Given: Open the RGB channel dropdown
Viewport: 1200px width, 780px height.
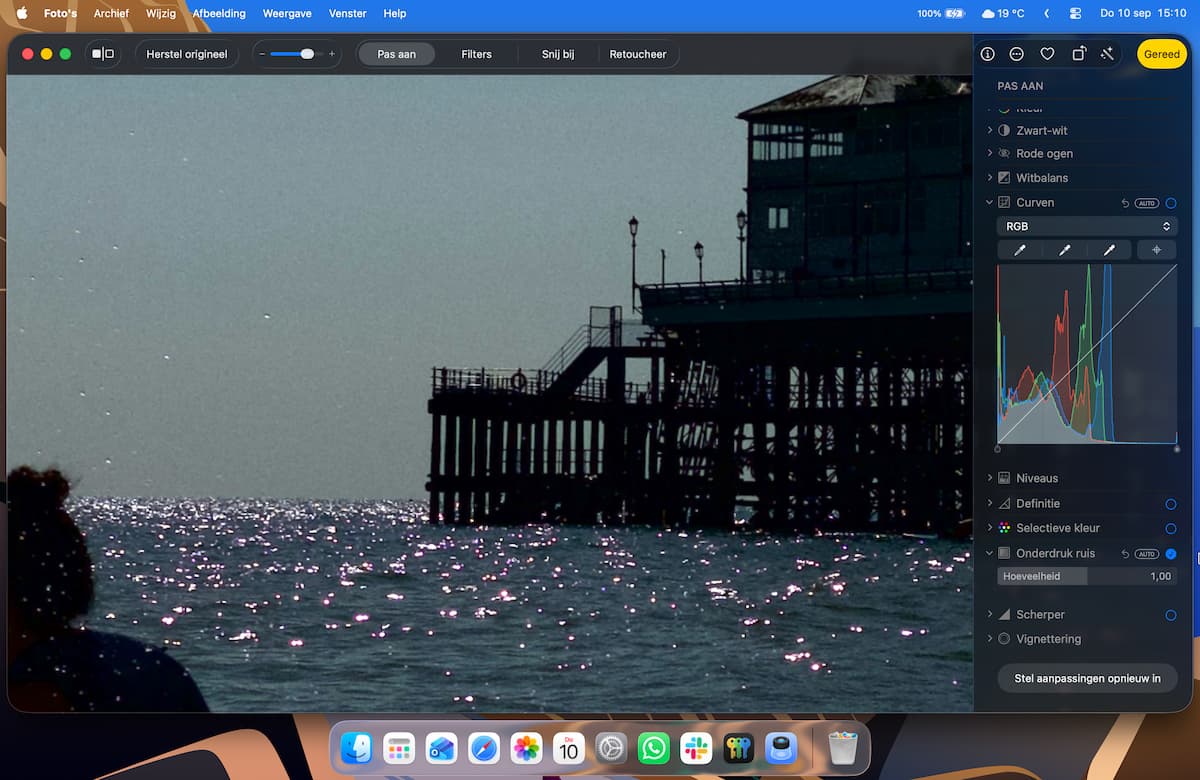Looking at the screenshot, I should click(x=1087, y=227).
